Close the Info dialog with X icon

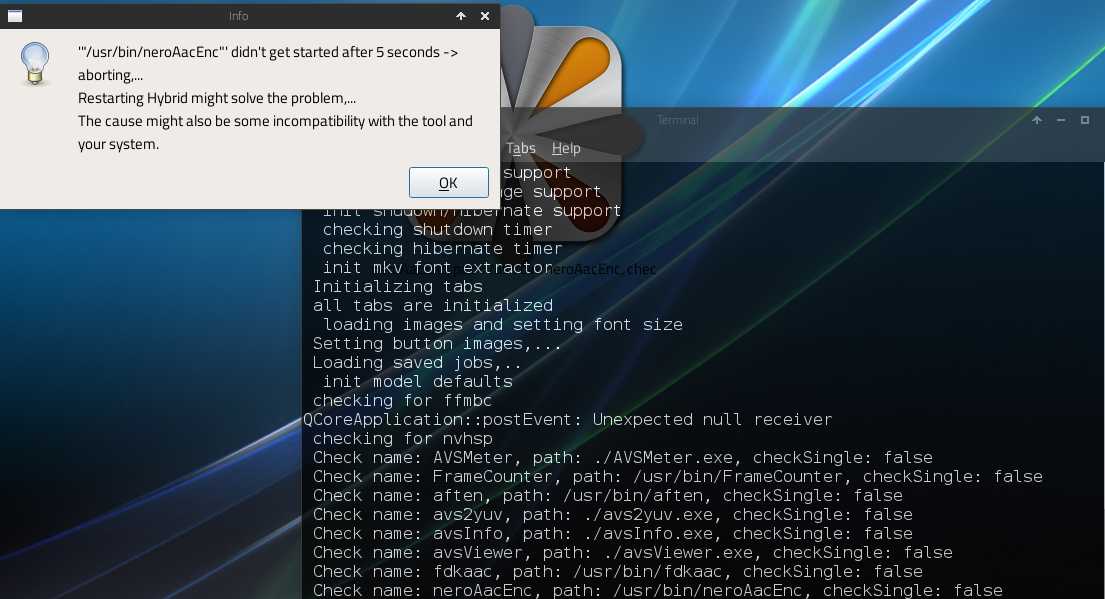(x=485, y=16)
